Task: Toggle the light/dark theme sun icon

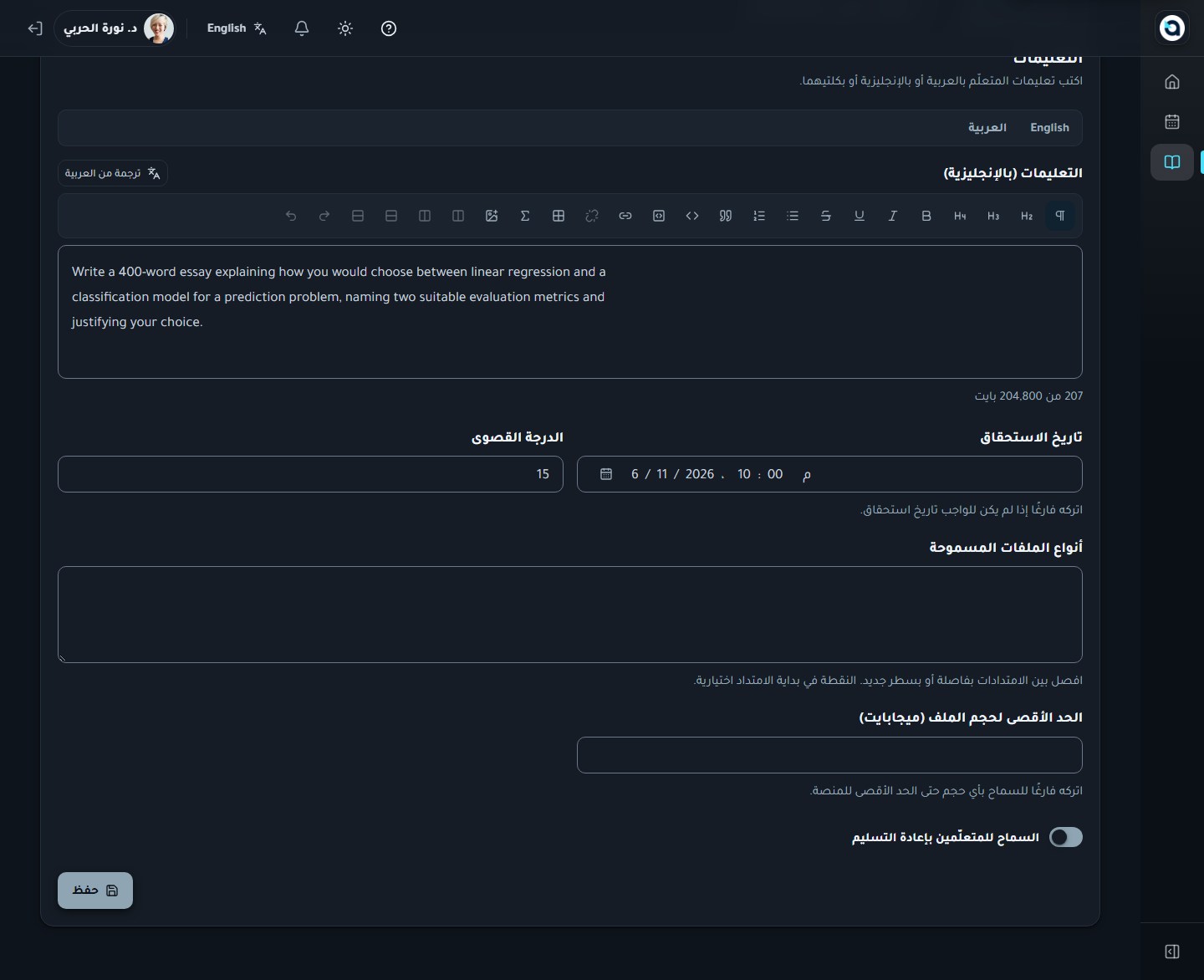Action: tap(345, 28)
